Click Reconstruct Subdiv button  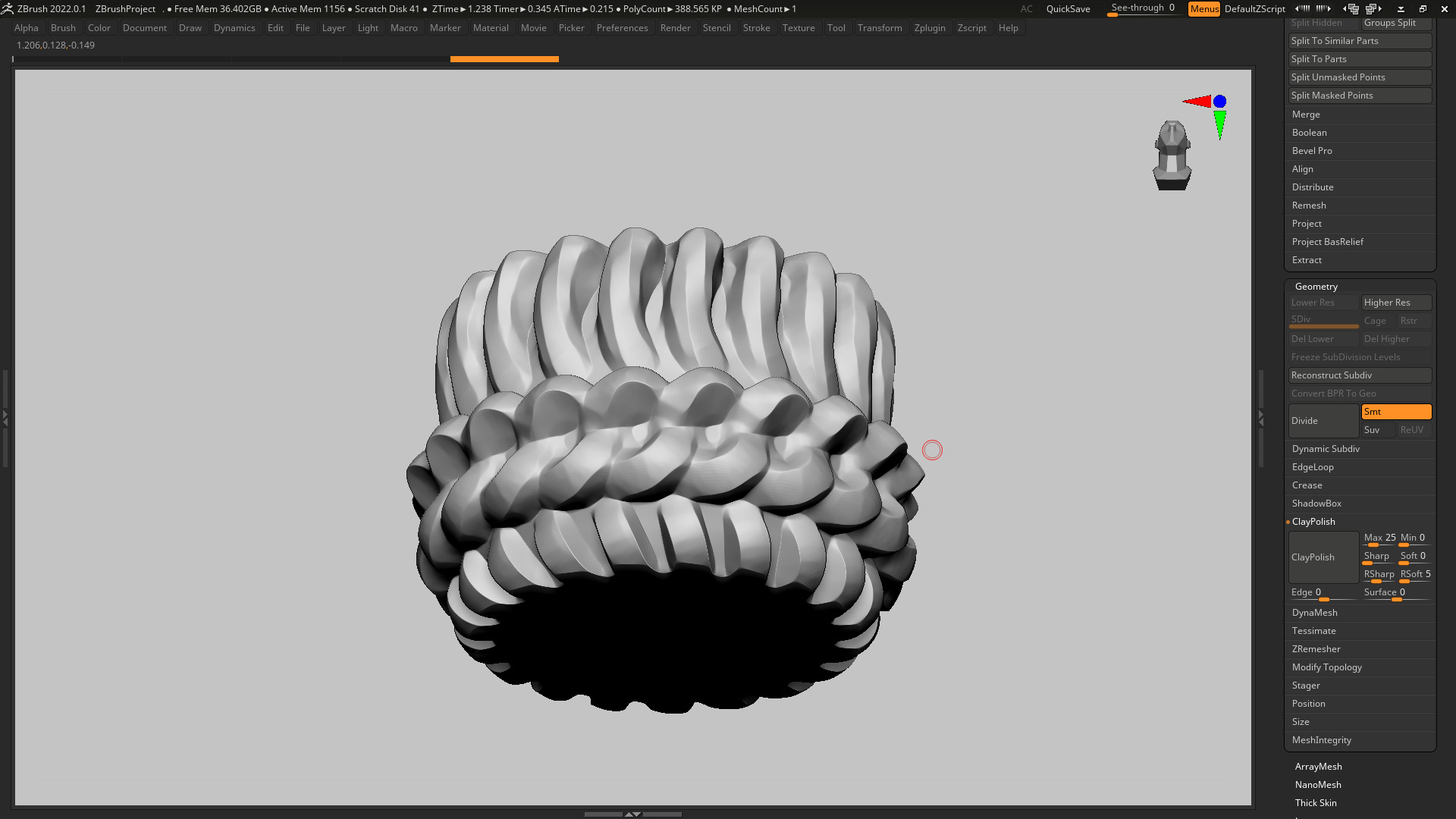pos(1360,375)
